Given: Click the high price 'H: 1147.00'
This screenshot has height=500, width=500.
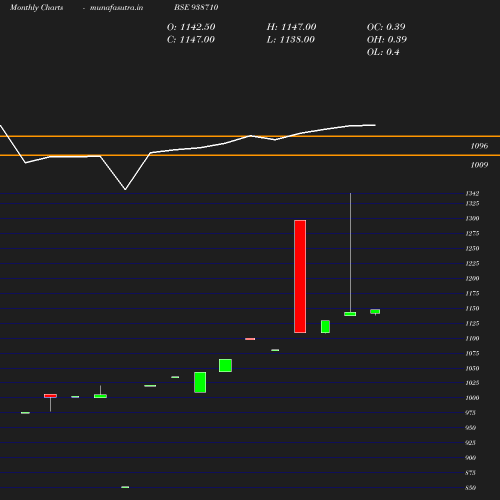Looking at the screenshot, I should [x=291, y=27].
